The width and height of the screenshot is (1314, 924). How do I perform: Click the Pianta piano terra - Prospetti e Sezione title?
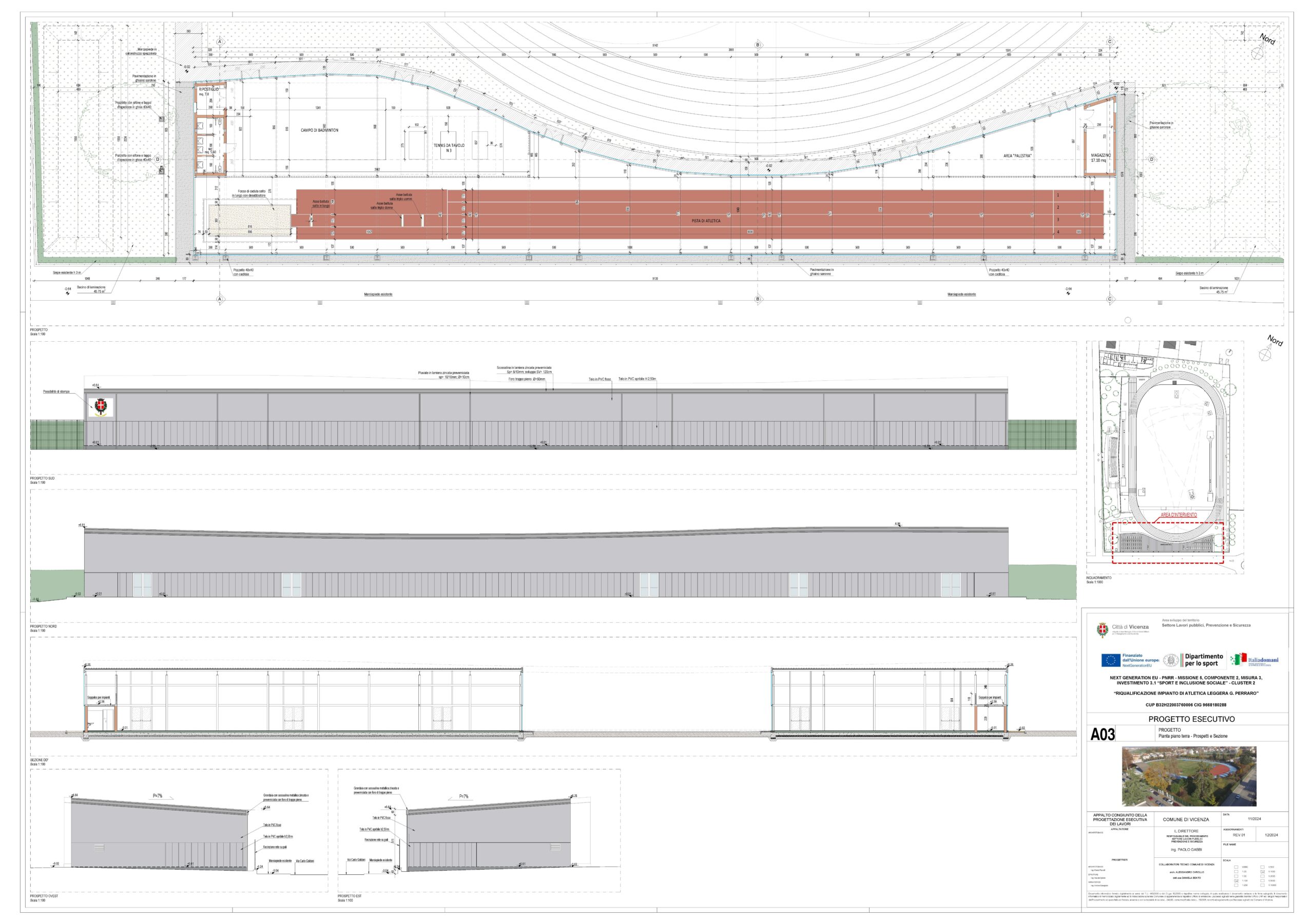[x=1193, y=736]
